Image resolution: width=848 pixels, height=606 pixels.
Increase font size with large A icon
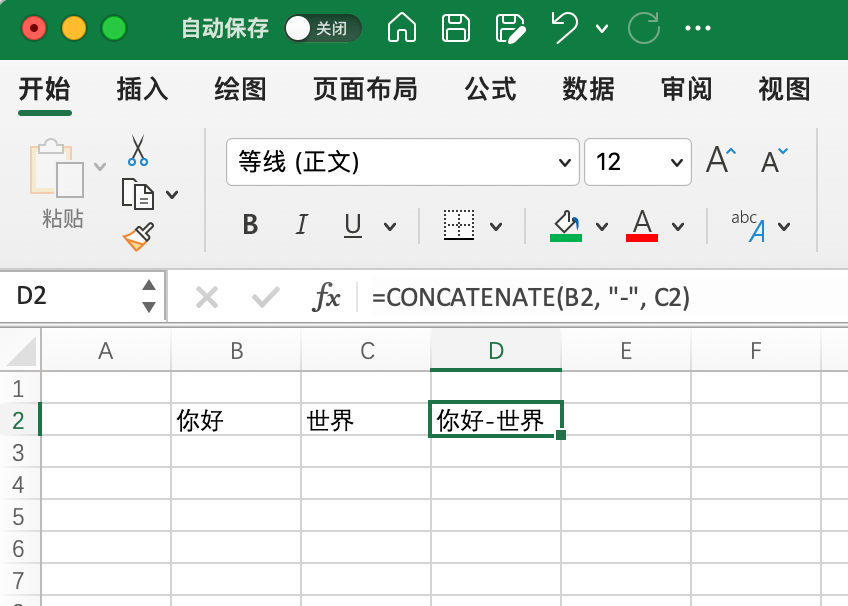tap(720, 161)
